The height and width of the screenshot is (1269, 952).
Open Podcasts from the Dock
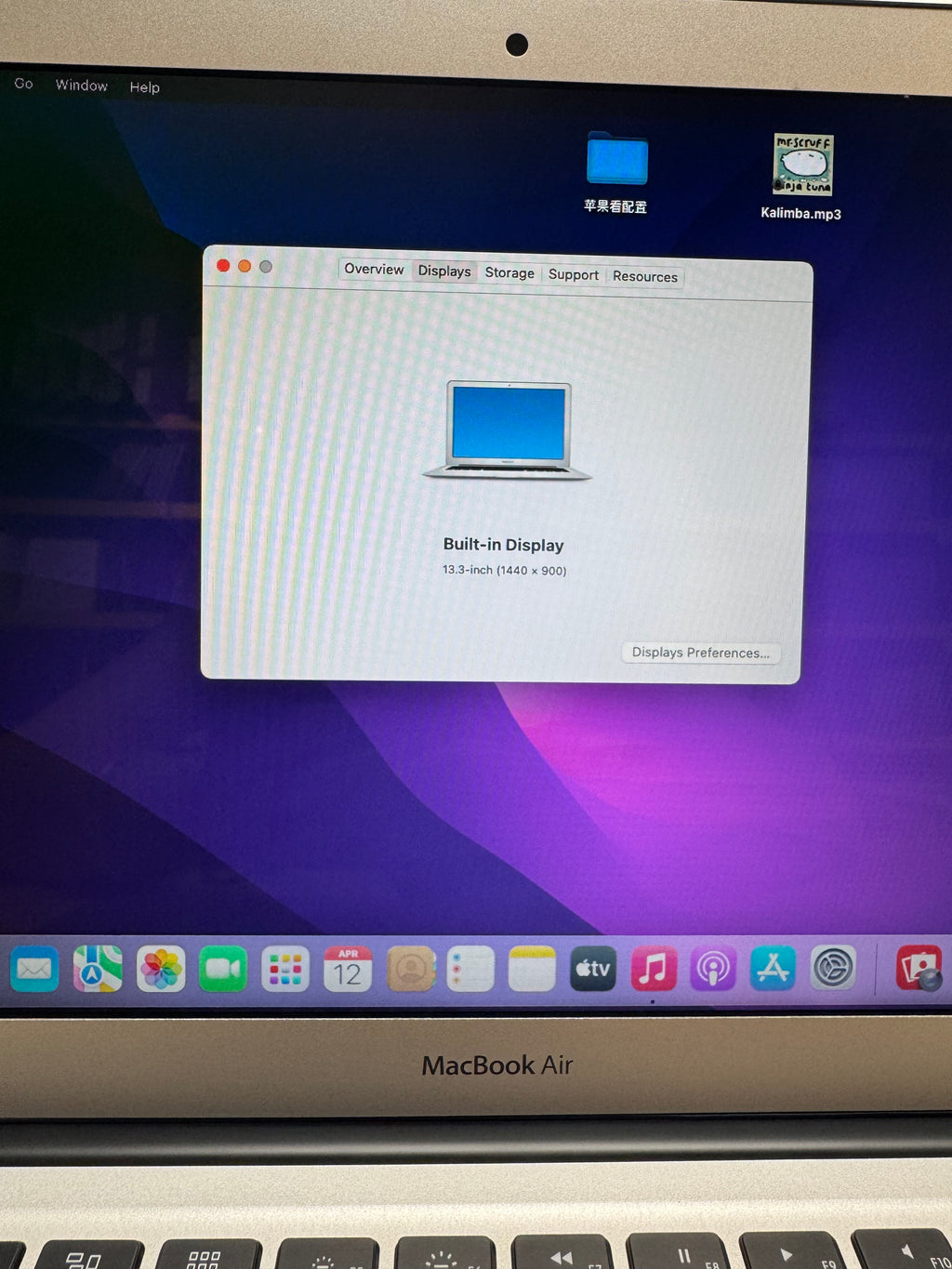pyautogui.click(x=713, y=969)
